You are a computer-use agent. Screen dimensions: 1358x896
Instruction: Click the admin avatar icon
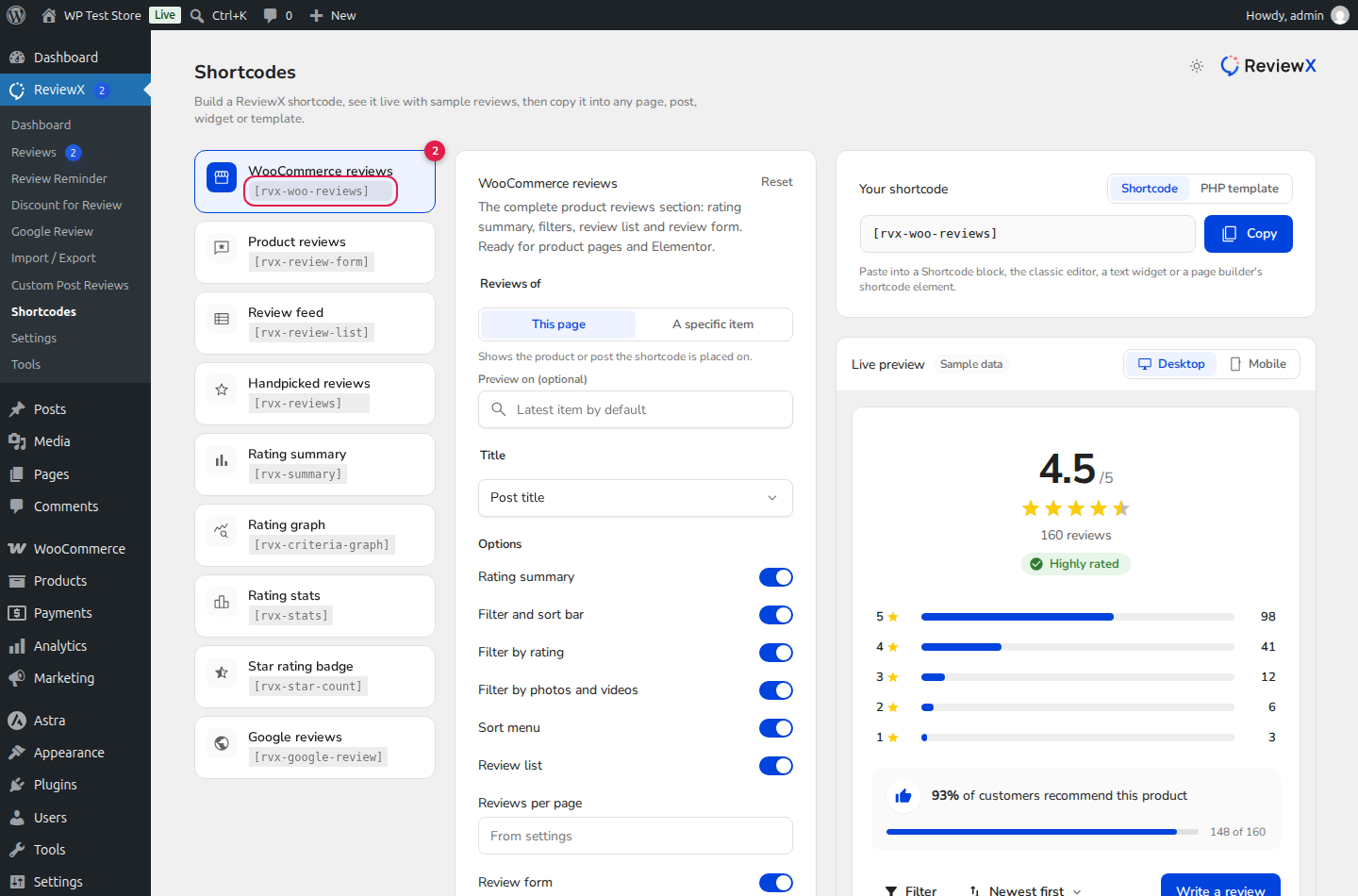point(1340,15)
